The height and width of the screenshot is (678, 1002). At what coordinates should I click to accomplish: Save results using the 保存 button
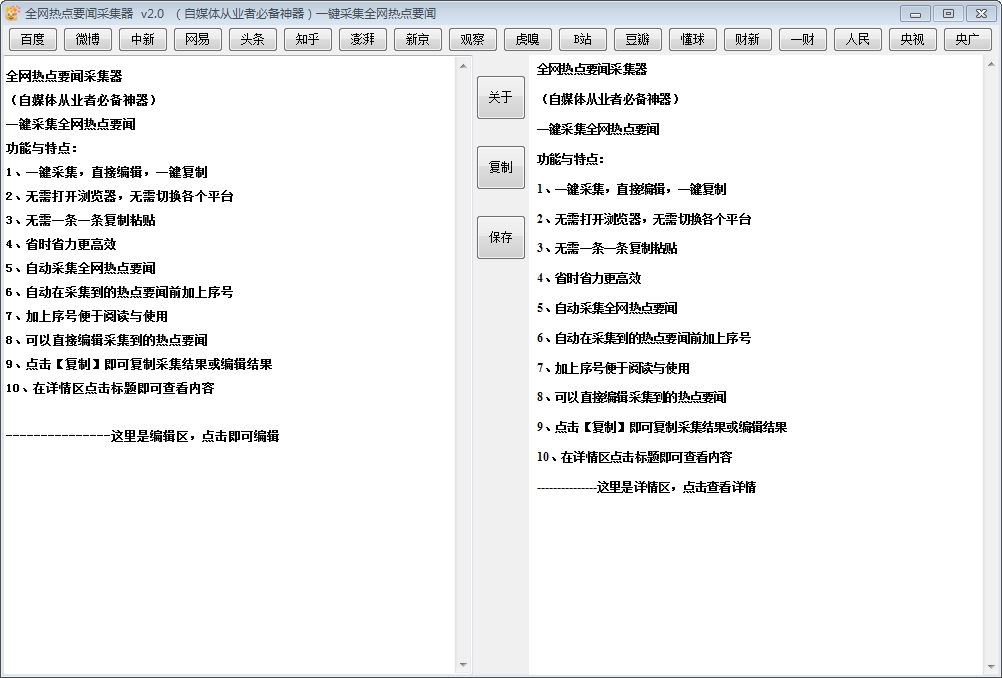(x=500, y=237)
